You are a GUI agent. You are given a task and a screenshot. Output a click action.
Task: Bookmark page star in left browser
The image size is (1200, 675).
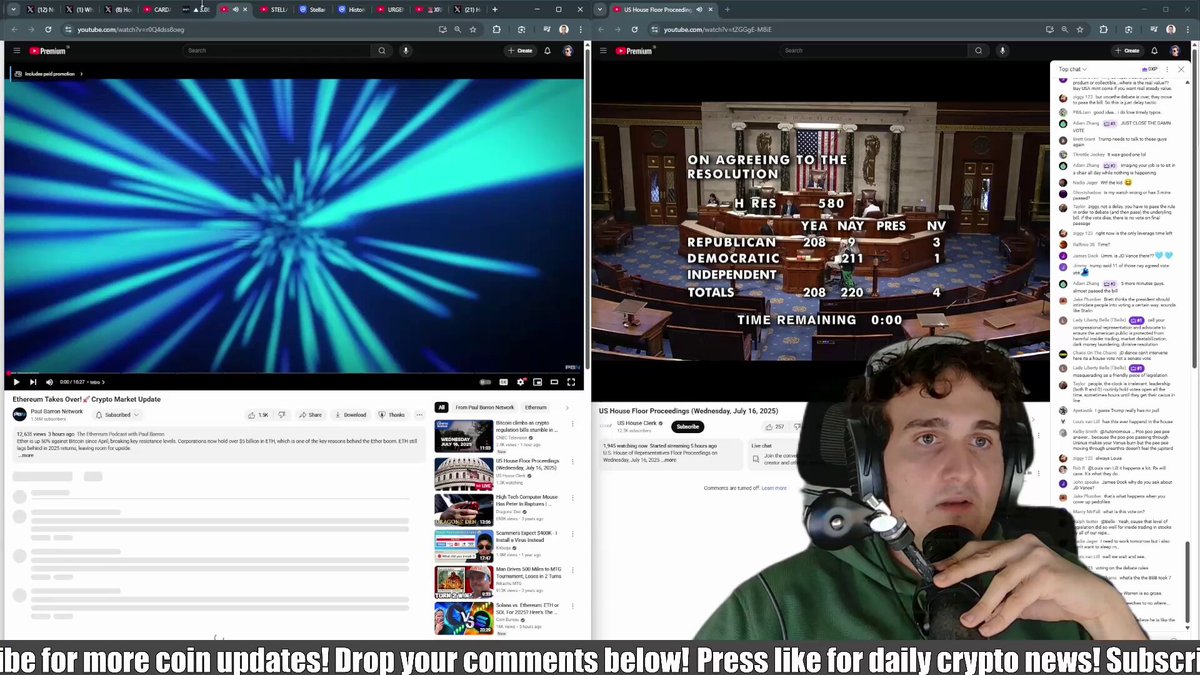tap(473, 29)
